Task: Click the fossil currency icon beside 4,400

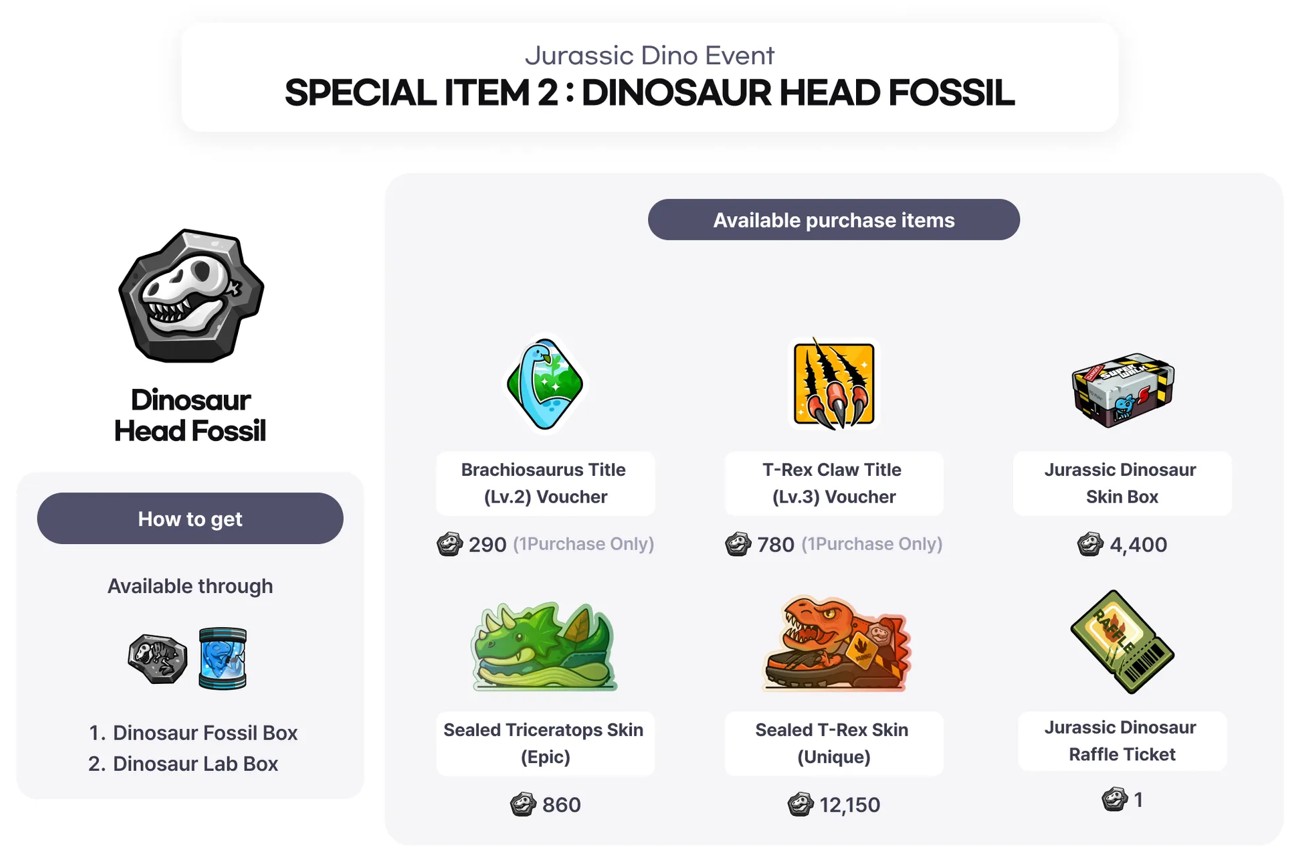Action: [1090, 545]
